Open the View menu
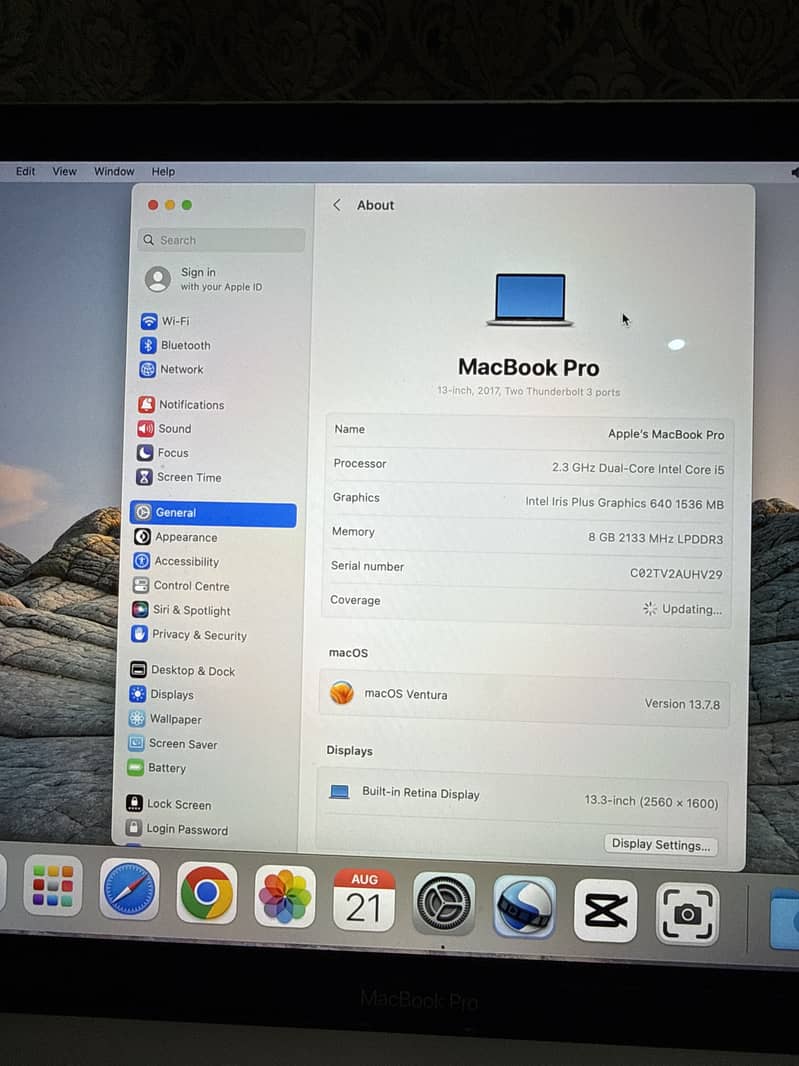 (65, 171)
